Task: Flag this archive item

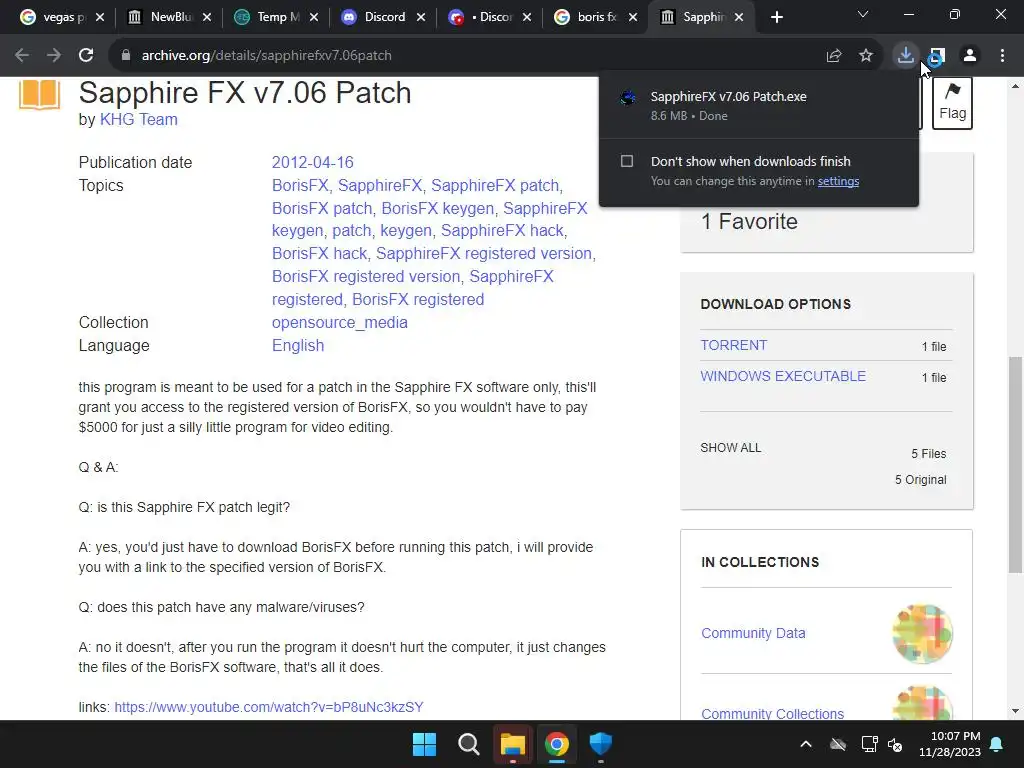Action: pos(952,103)
